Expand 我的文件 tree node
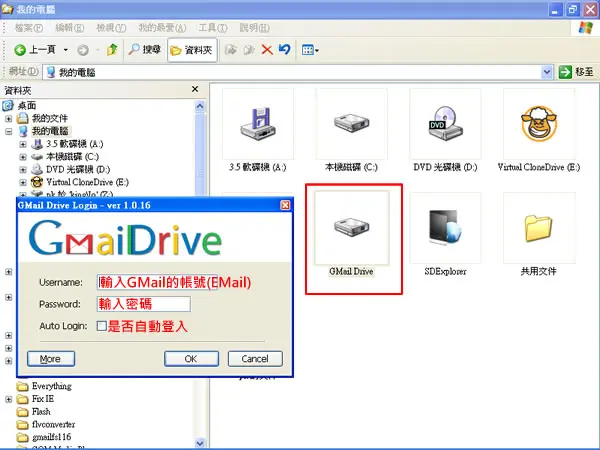The image size is (600, 450). pyautogui.click(x=8, y=119)
